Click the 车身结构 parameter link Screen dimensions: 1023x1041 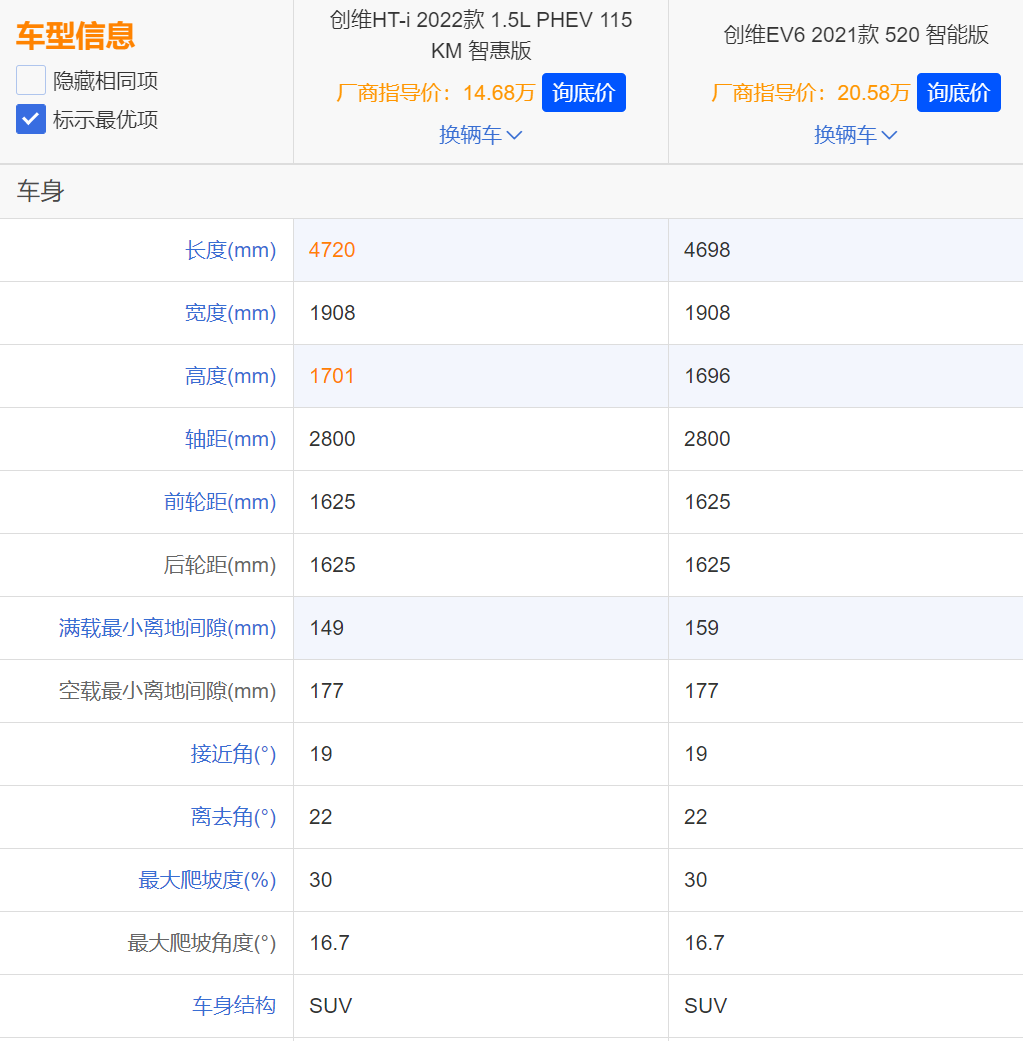[234, 1005]
